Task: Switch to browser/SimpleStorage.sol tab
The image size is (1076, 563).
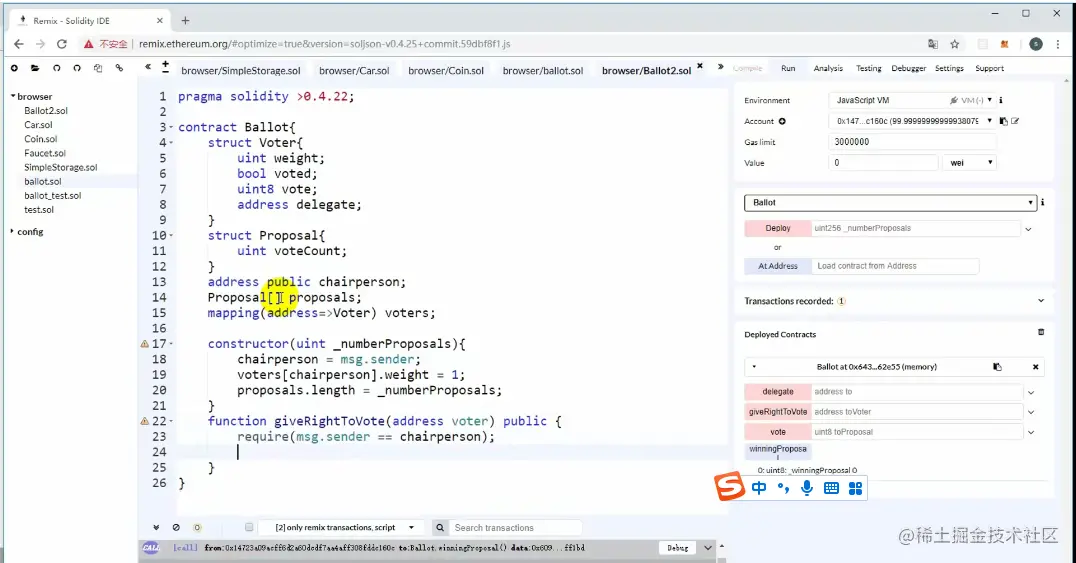Action: [241, 70]
